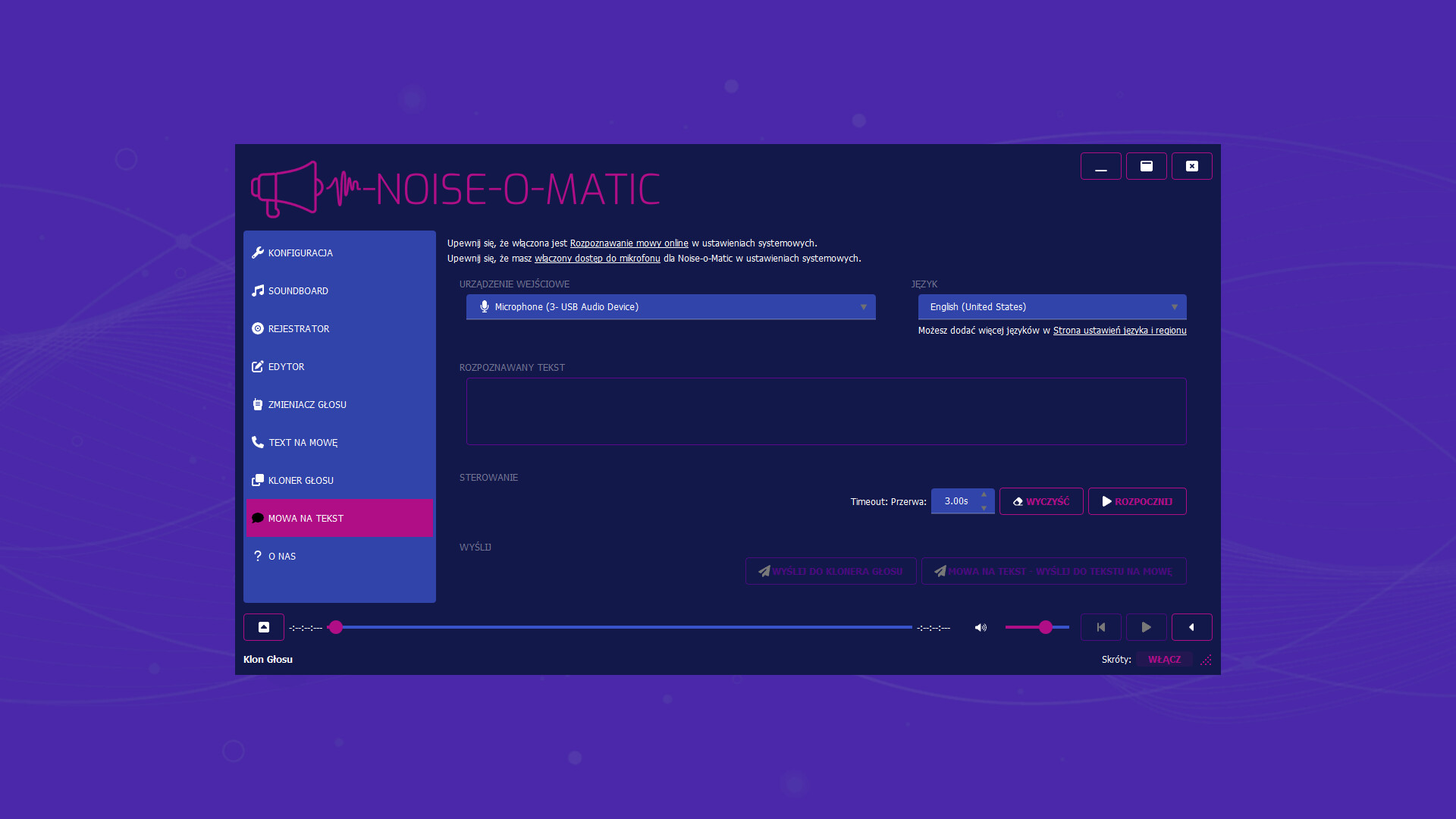Click the speaker volume icon

point(981,627)
